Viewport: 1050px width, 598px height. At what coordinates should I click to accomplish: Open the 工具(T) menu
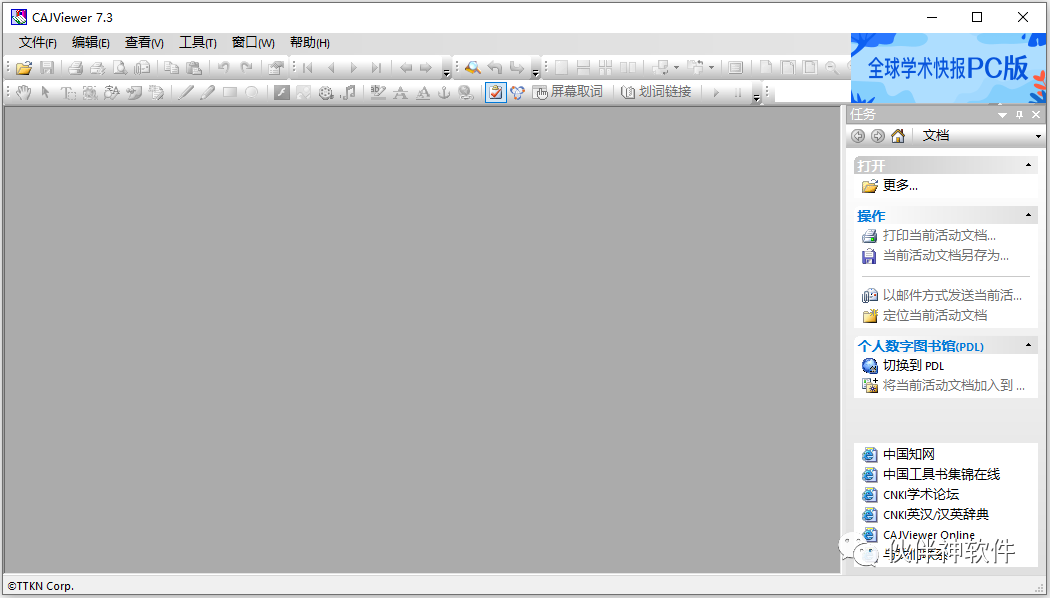coord(198,43)
